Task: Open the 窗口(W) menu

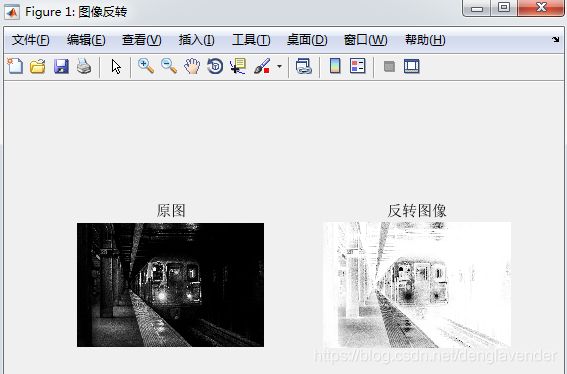Action: (x=366, y=40)
